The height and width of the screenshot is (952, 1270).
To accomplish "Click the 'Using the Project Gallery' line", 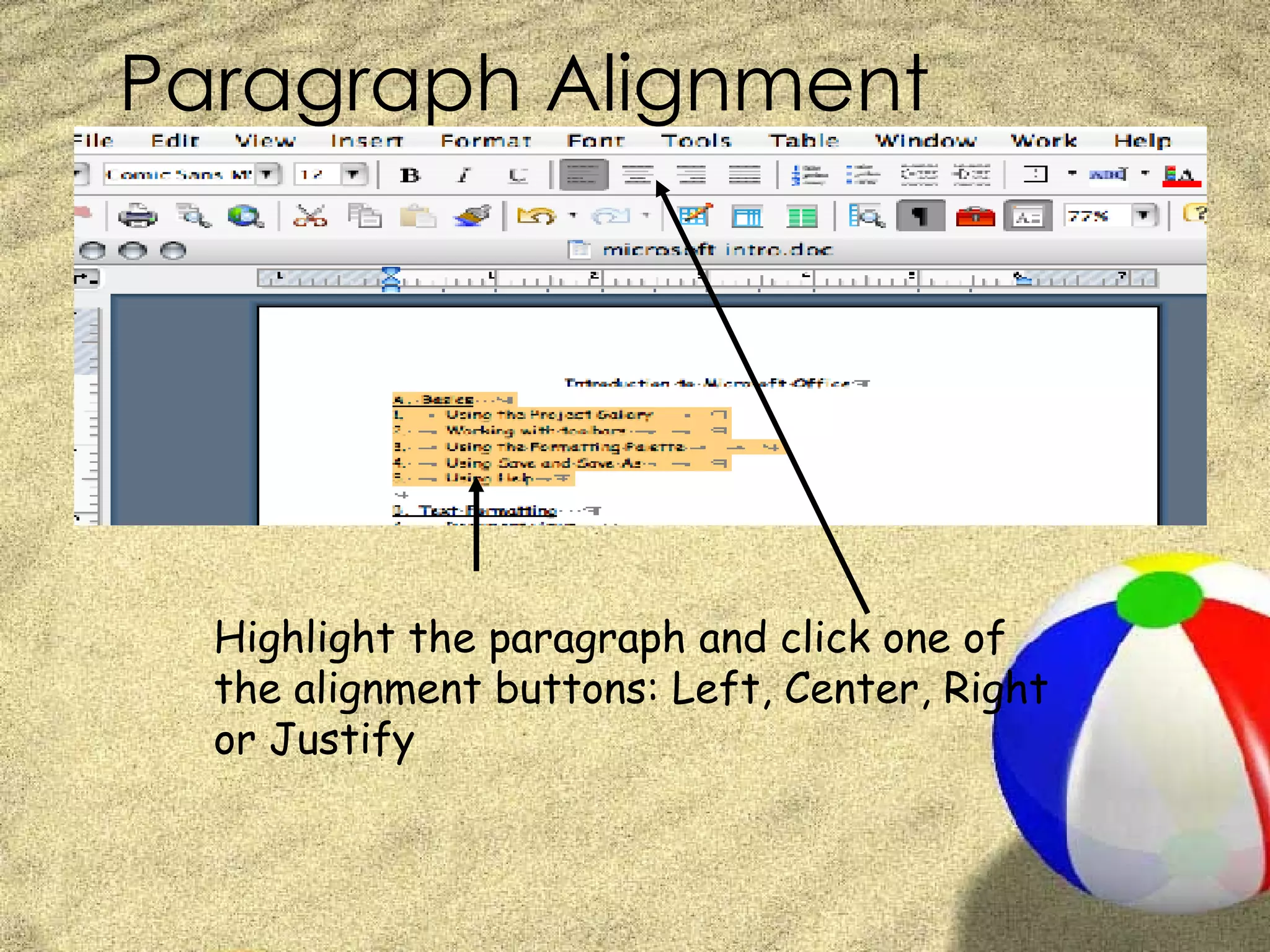I will (549, 415).
